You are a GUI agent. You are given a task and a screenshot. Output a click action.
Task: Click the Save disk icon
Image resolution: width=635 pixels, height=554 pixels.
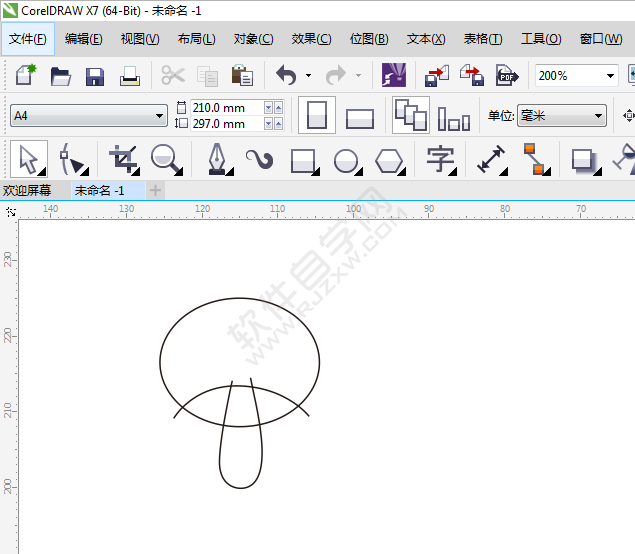point(95,76)
